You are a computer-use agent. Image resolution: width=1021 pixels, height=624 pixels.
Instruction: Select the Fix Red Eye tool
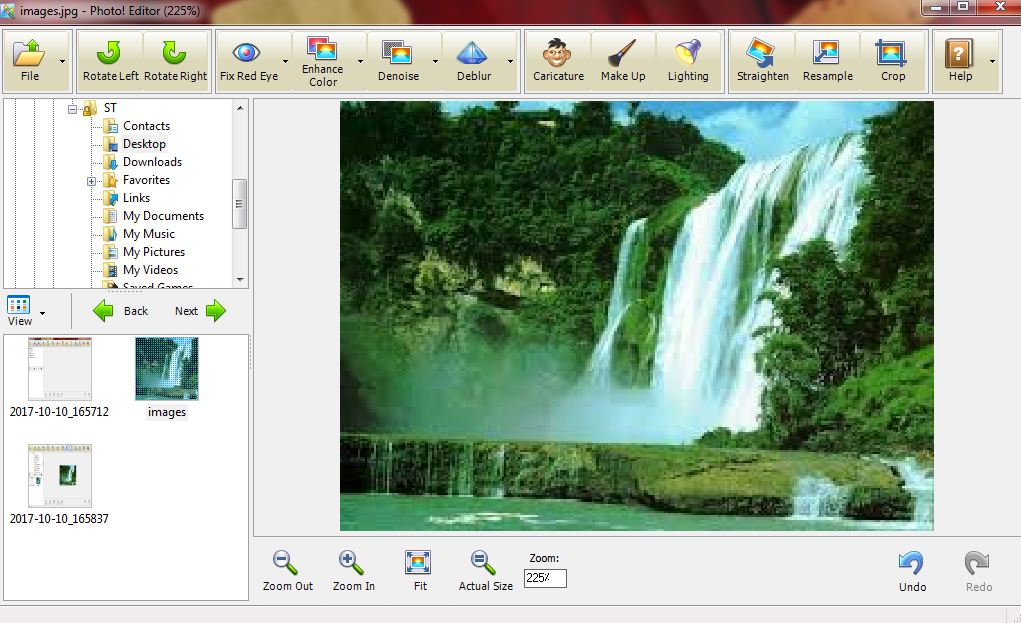pyautogui.click(x=248, y=61)
